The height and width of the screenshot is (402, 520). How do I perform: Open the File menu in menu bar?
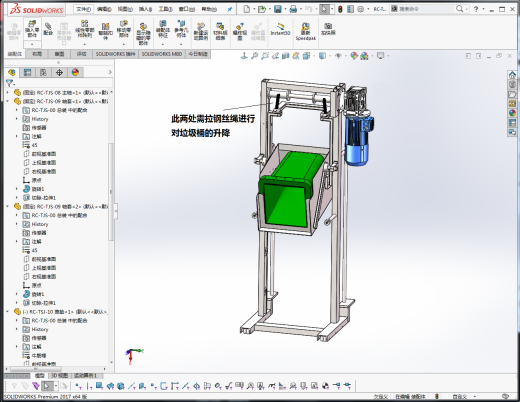83,9
